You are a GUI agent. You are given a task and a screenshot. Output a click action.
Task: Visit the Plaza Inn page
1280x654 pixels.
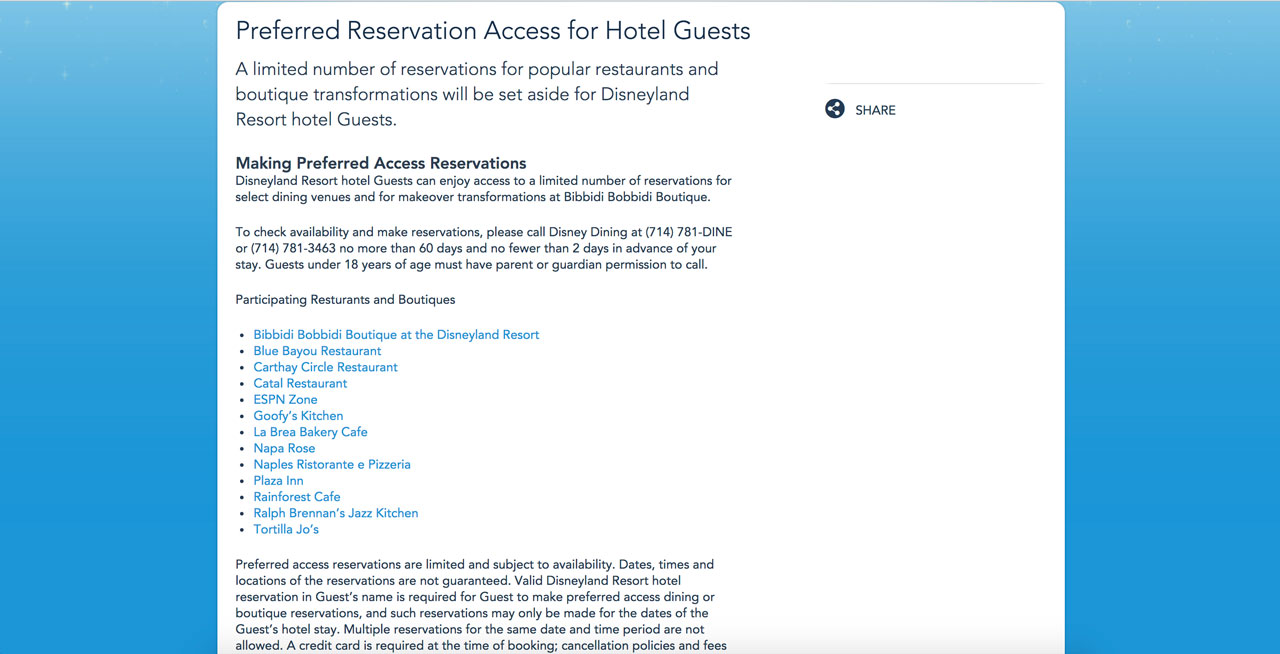point(278,480)
